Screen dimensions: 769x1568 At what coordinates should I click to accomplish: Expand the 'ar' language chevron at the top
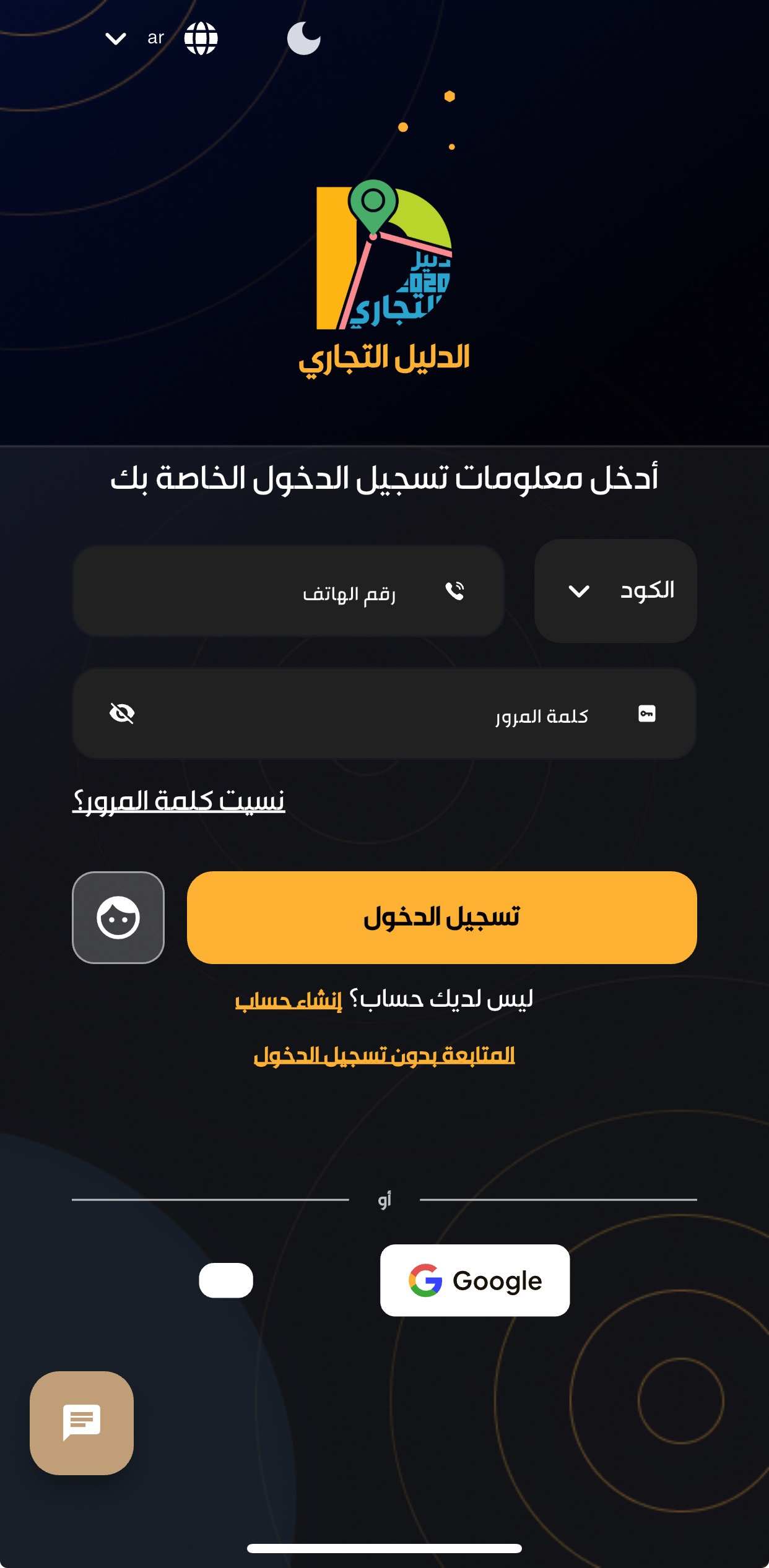(x=114, y=37)
